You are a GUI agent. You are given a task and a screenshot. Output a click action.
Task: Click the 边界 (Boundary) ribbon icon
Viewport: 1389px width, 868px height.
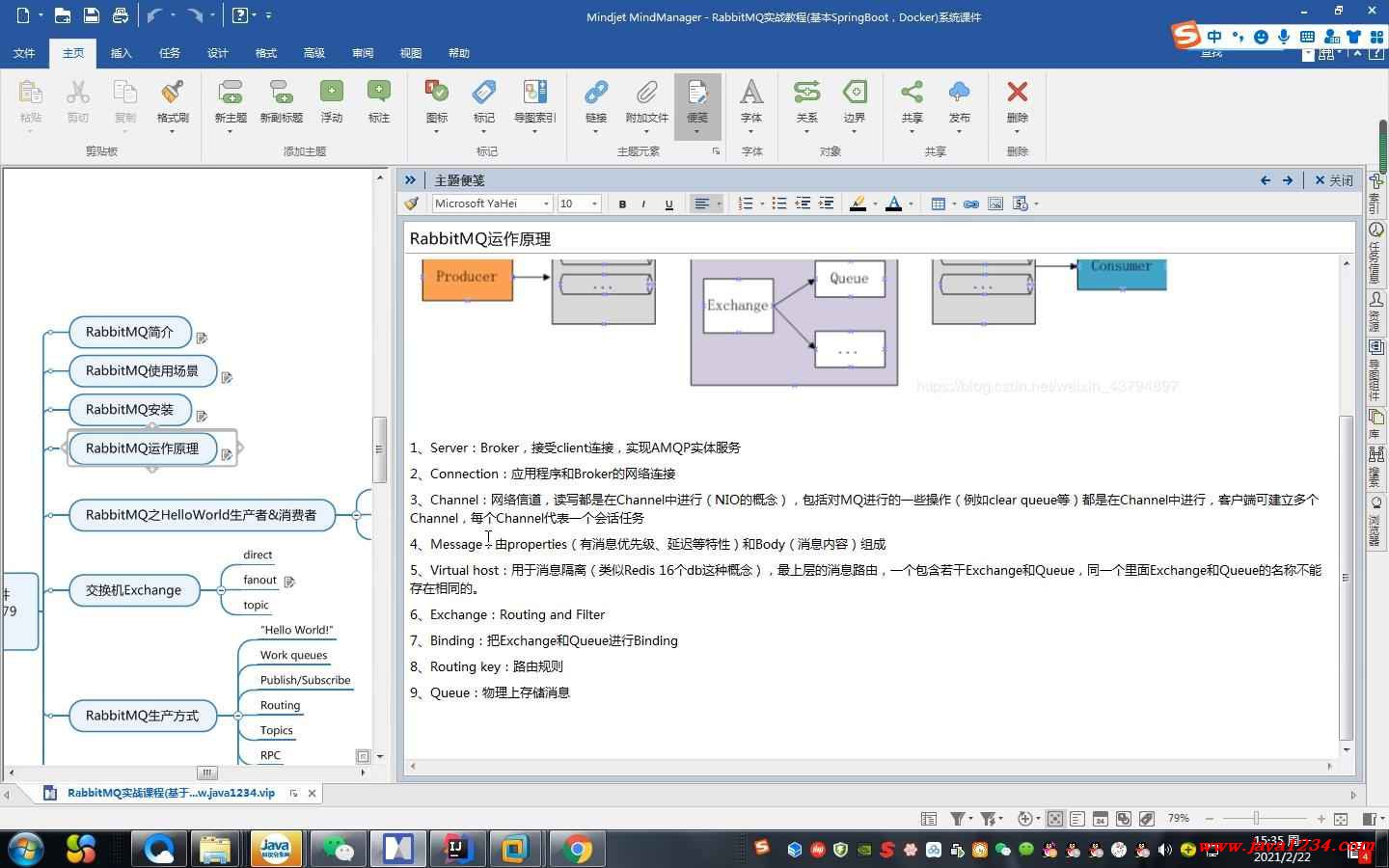(855, 93)
